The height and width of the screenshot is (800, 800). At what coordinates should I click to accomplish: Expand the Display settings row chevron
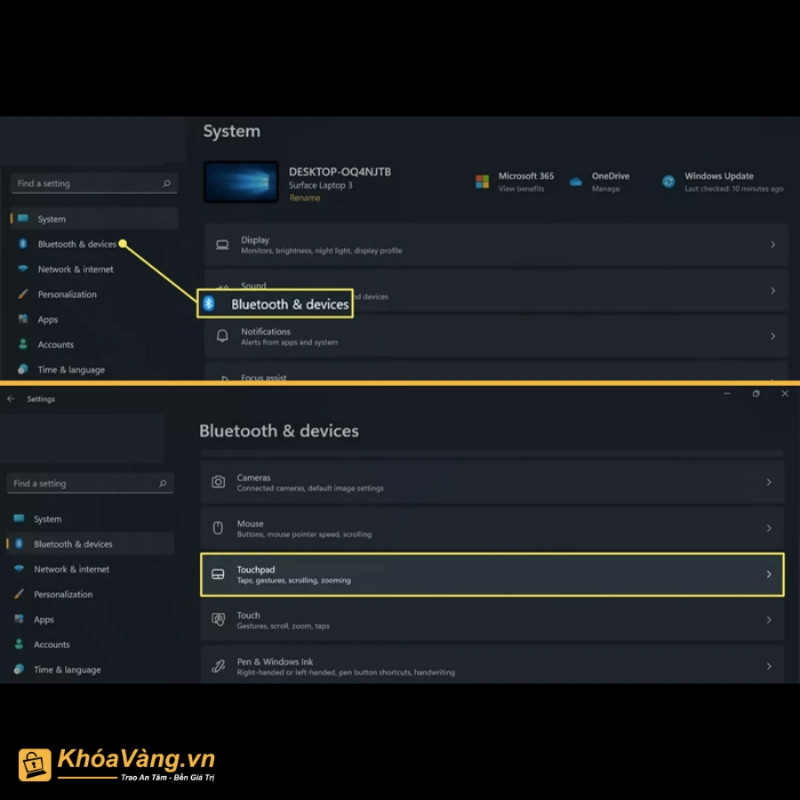773,245
